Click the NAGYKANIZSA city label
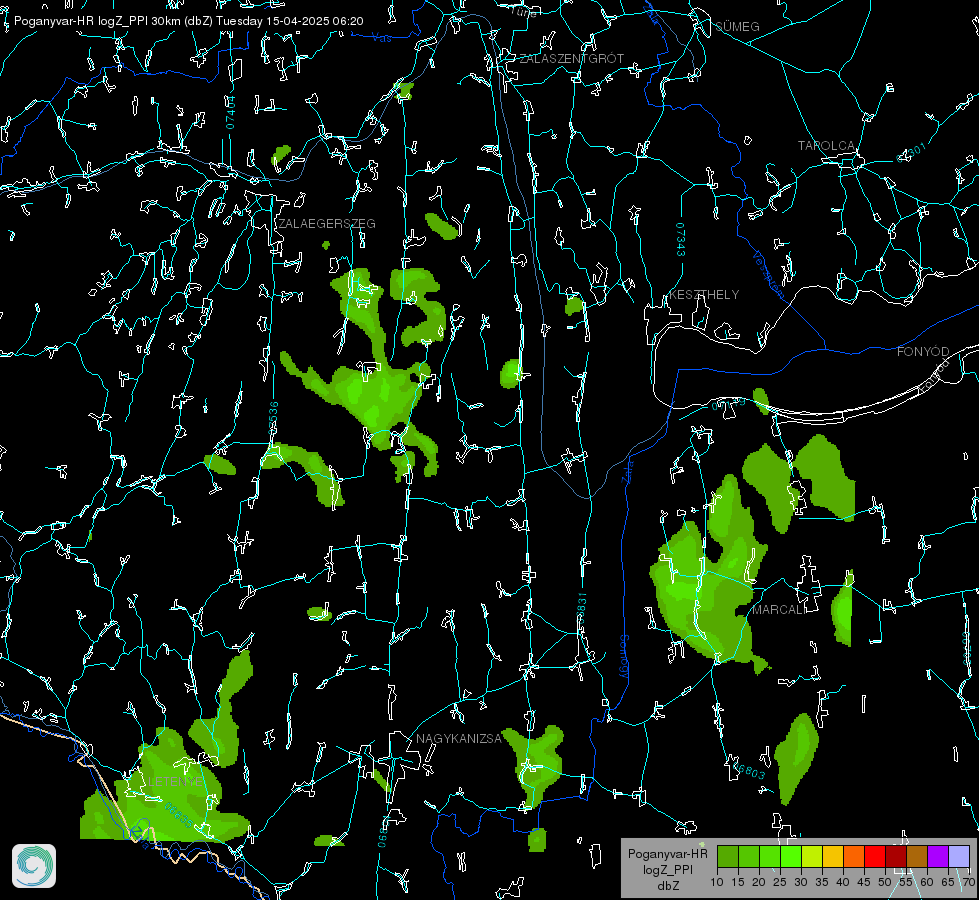The image size is (979, 900). (x=459, y=739)
